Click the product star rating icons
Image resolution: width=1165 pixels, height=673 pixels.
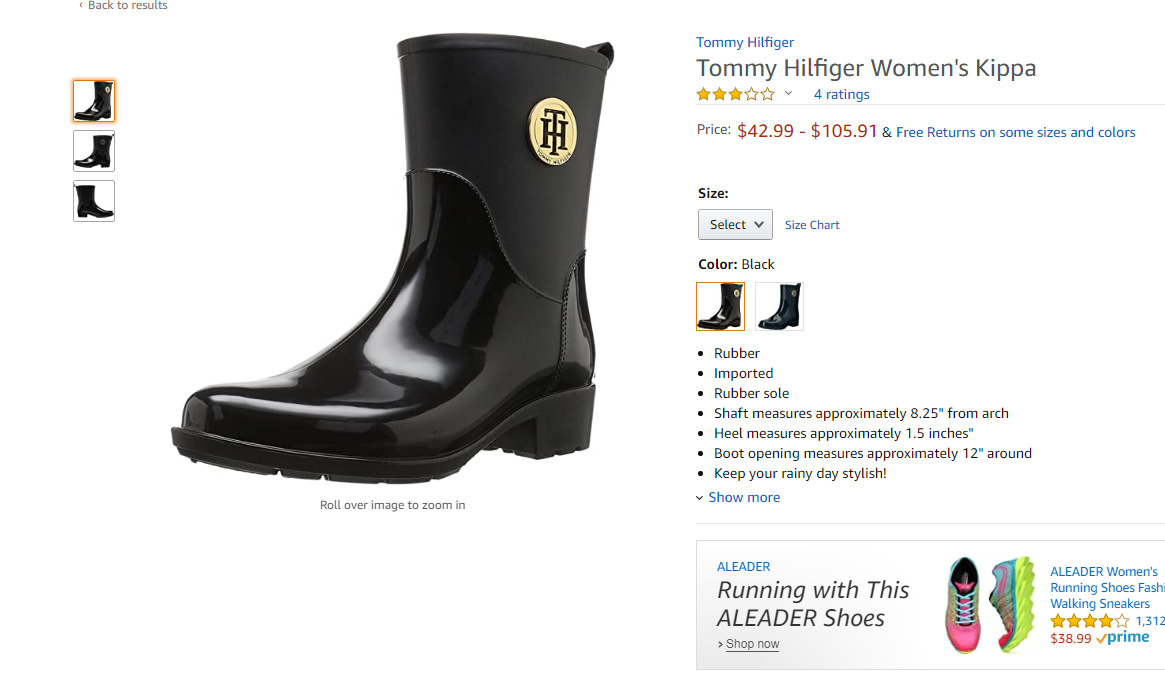click(735, 95)
